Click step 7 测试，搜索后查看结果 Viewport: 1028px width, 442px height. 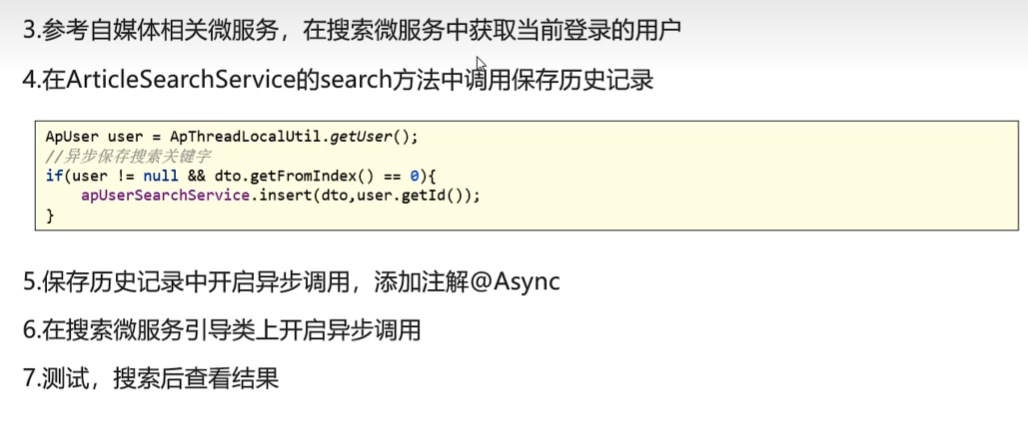coord(151,378)
